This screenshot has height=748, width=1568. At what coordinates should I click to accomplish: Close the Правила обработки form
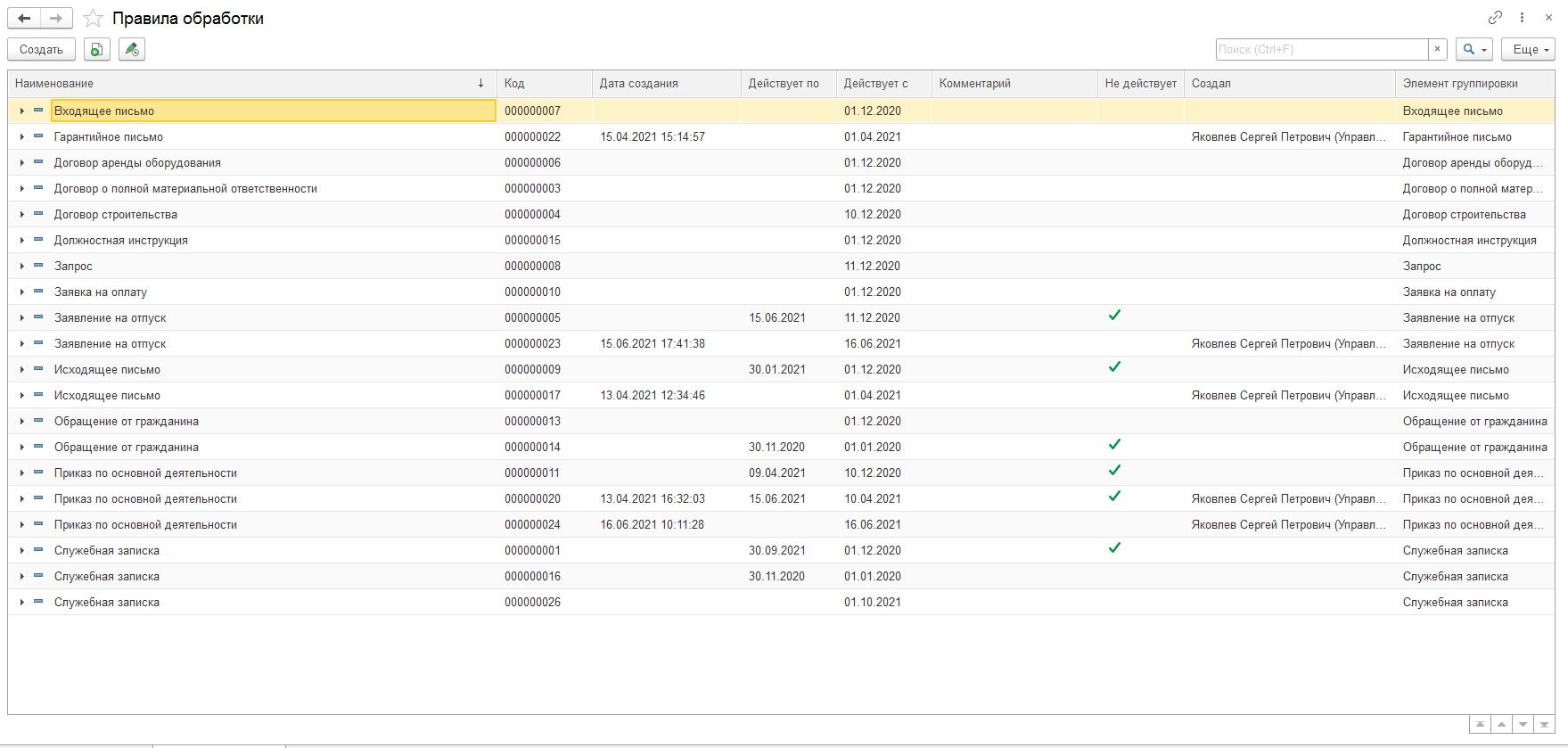(1548, 17)
